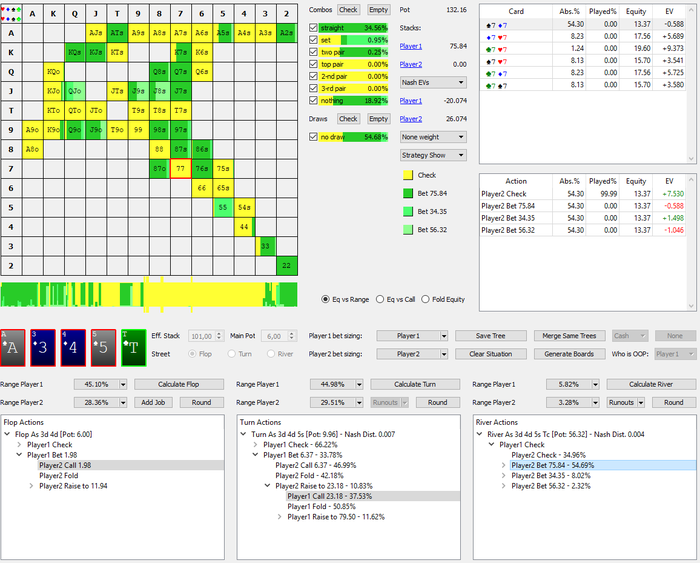Click the yellow Check legend swatch
The height and width of the screenshot is (563, 700).
408,175
